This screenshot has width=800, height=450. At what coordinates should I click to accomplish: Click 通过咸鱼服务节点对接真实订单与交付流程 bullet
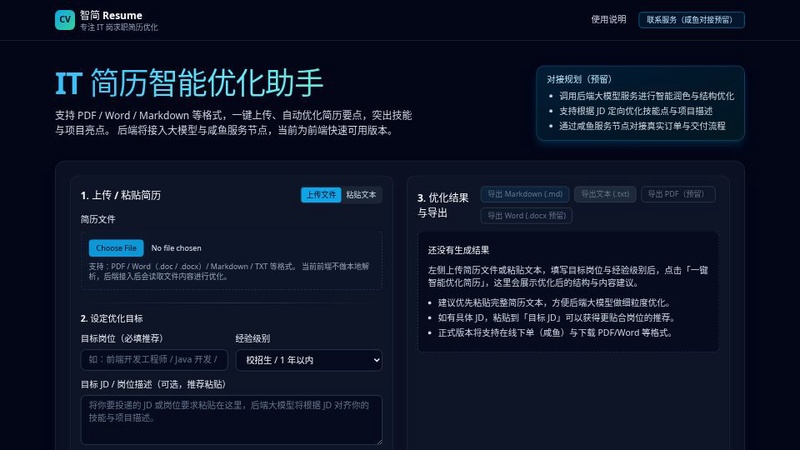642,126
